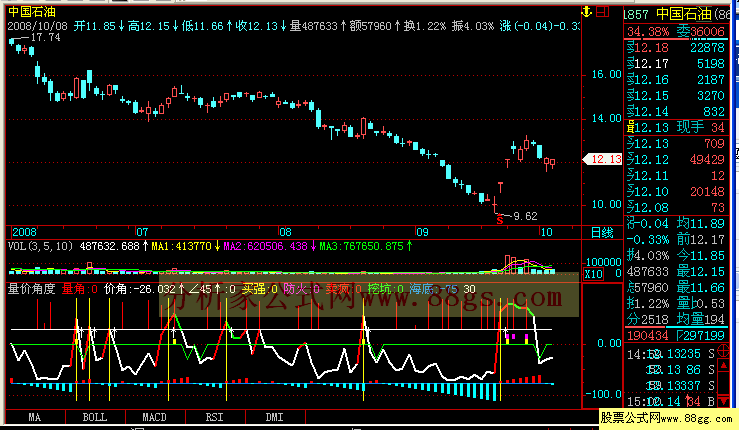Select the 12.08 bid price row

pyautogui.click(x=676, y=208)
